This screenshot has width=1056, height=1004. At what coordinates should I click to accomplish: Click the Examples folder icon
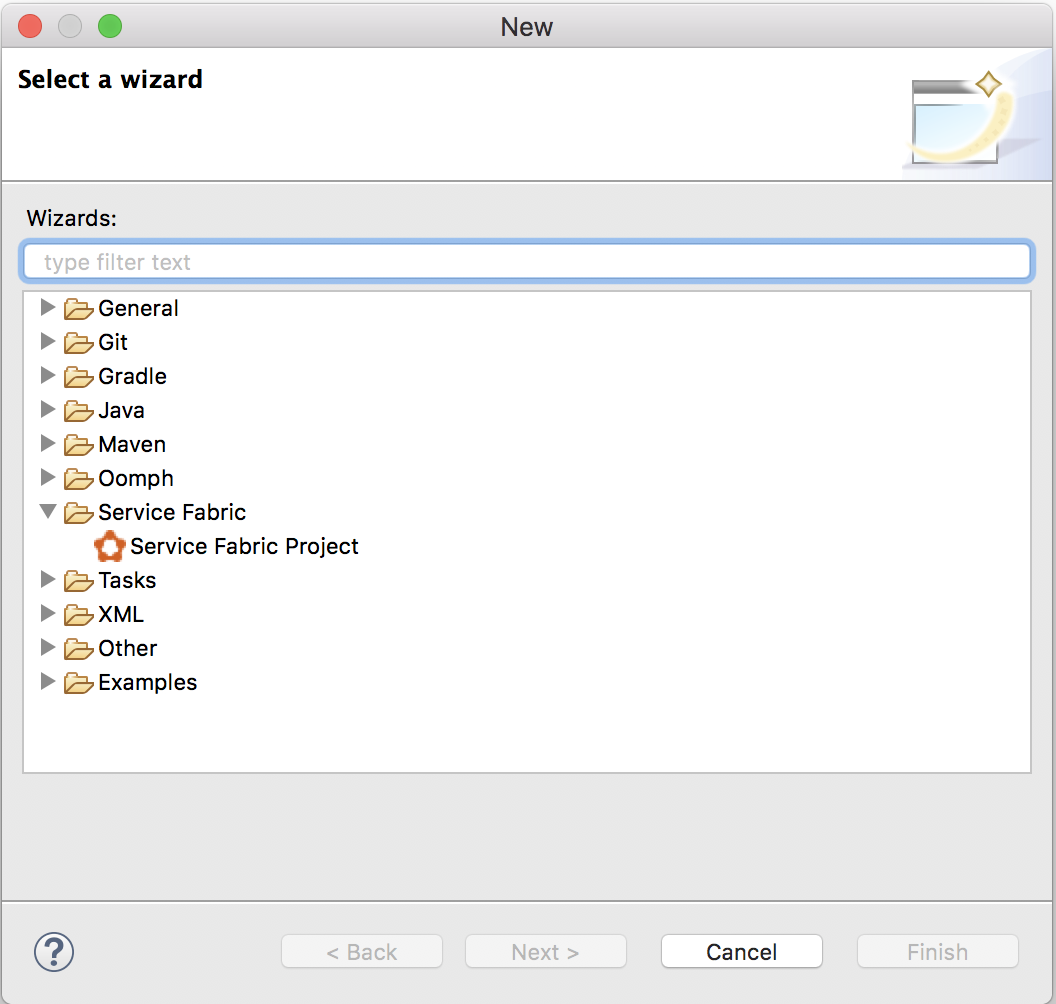pos(78,682)
